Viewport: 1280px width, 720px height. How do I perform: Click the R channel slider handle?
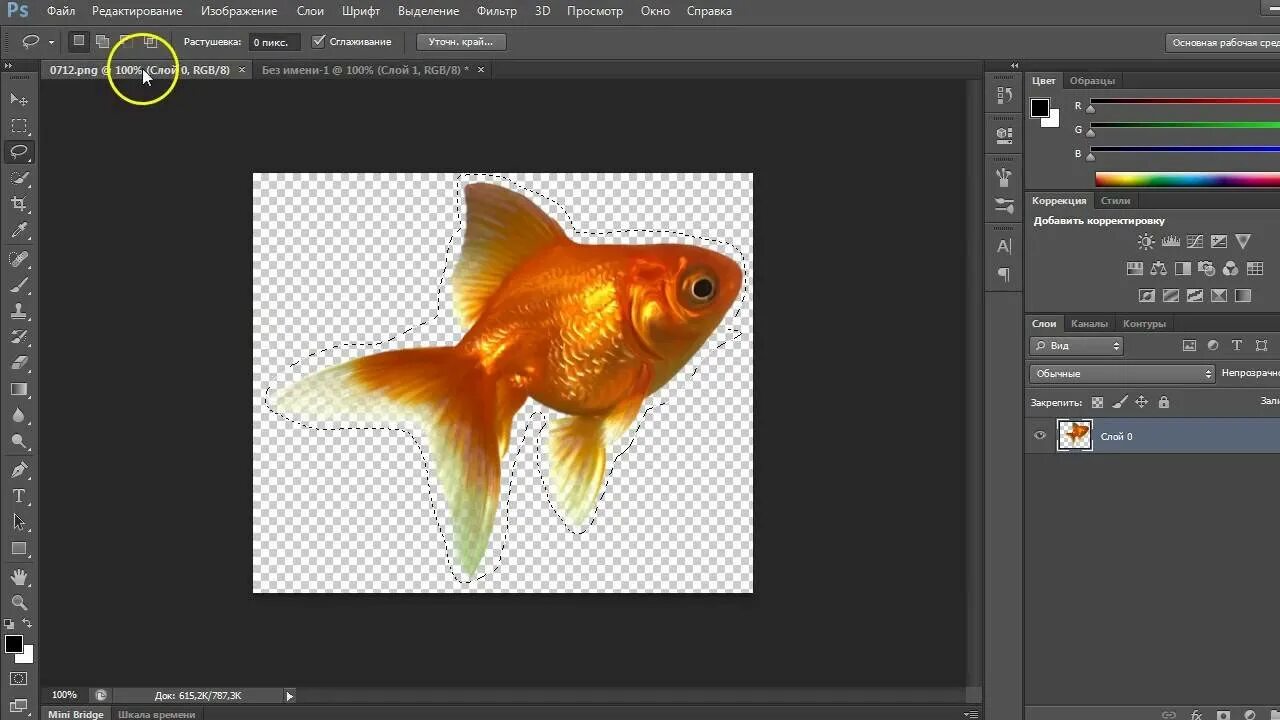click(x=1091, y=108)
